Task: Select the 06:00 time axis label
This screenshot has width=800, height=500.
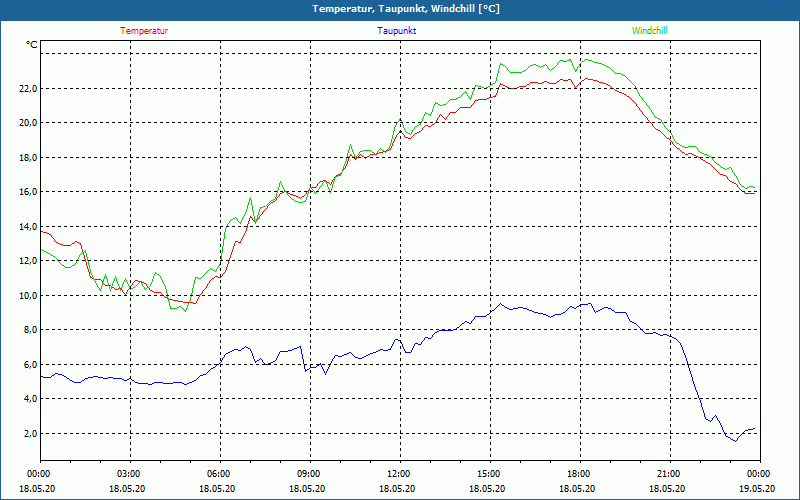Action: click(x=219, y=474)
